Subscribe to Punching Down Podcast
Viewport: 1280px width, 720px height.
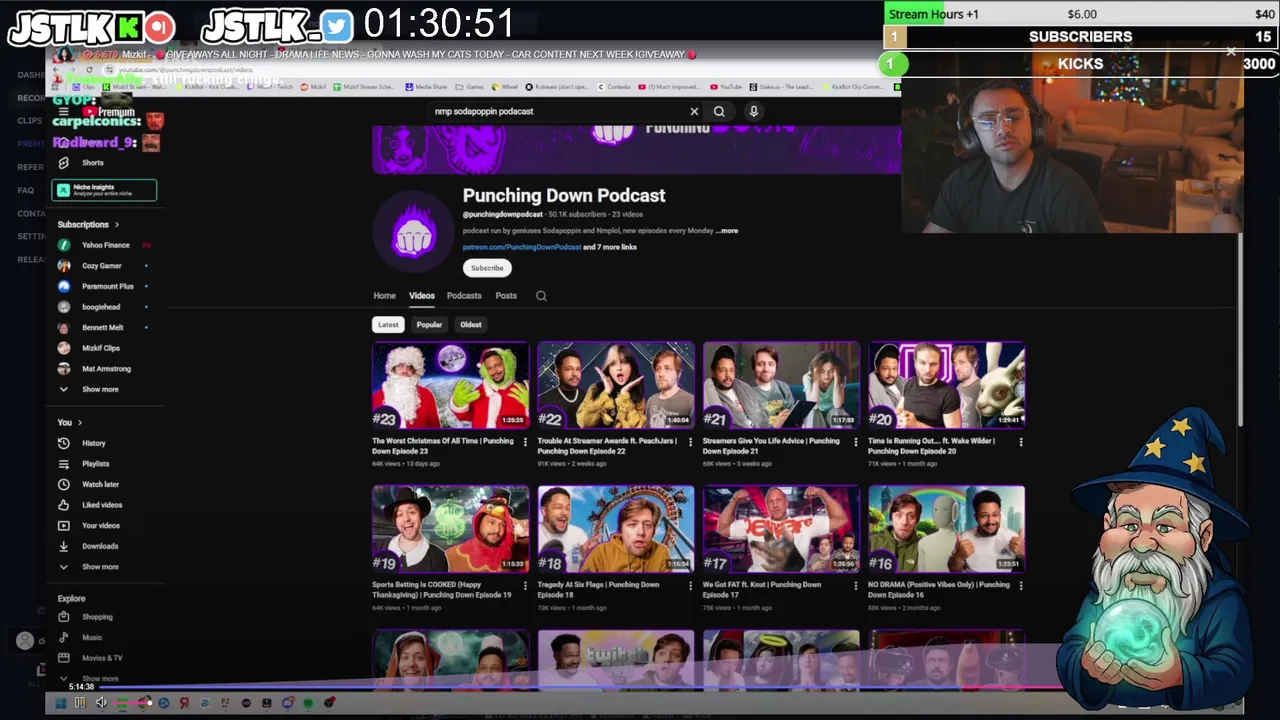(487, 268)
